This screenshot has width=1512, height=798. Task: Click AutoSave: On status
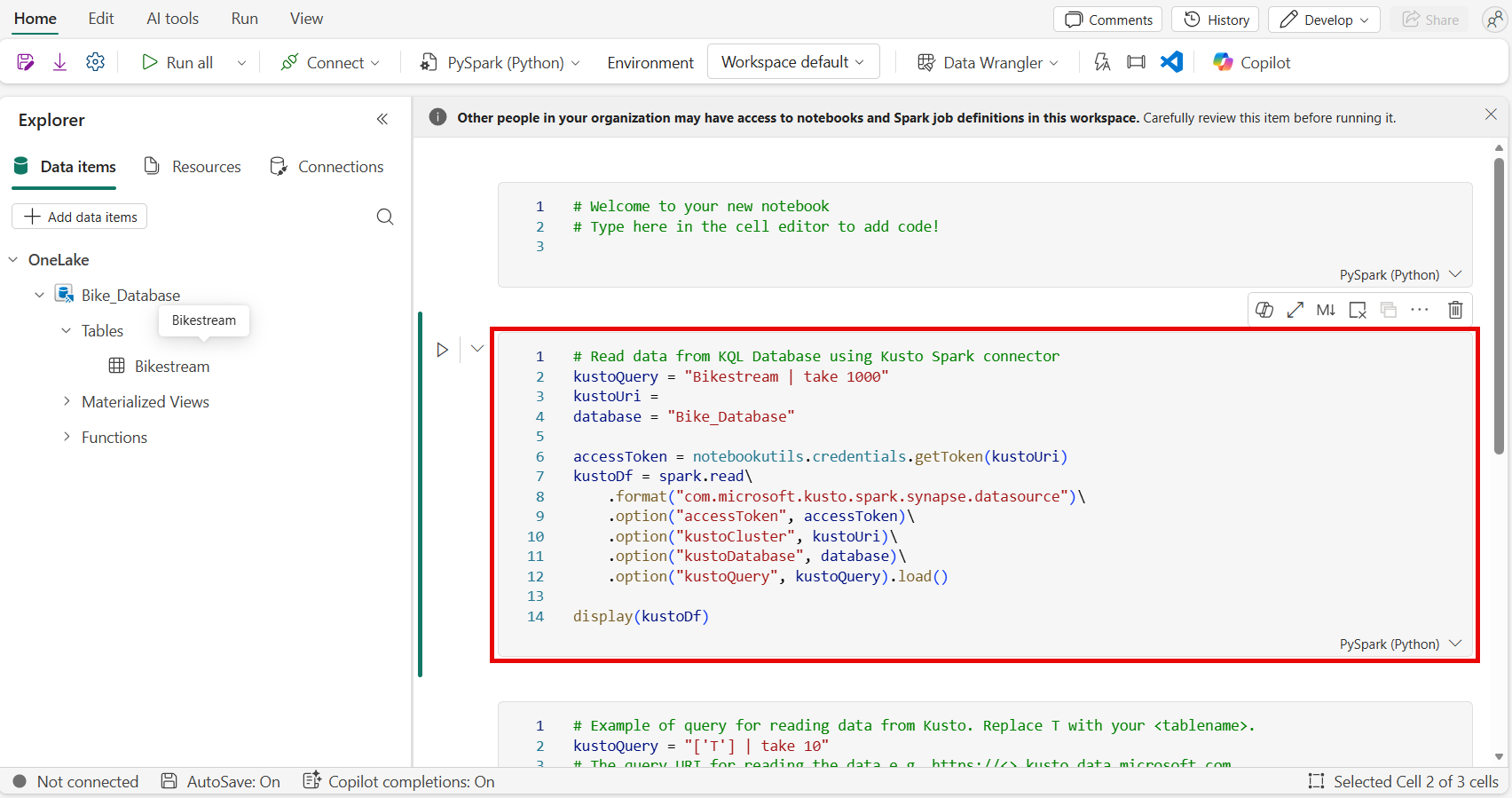point(221,782)
